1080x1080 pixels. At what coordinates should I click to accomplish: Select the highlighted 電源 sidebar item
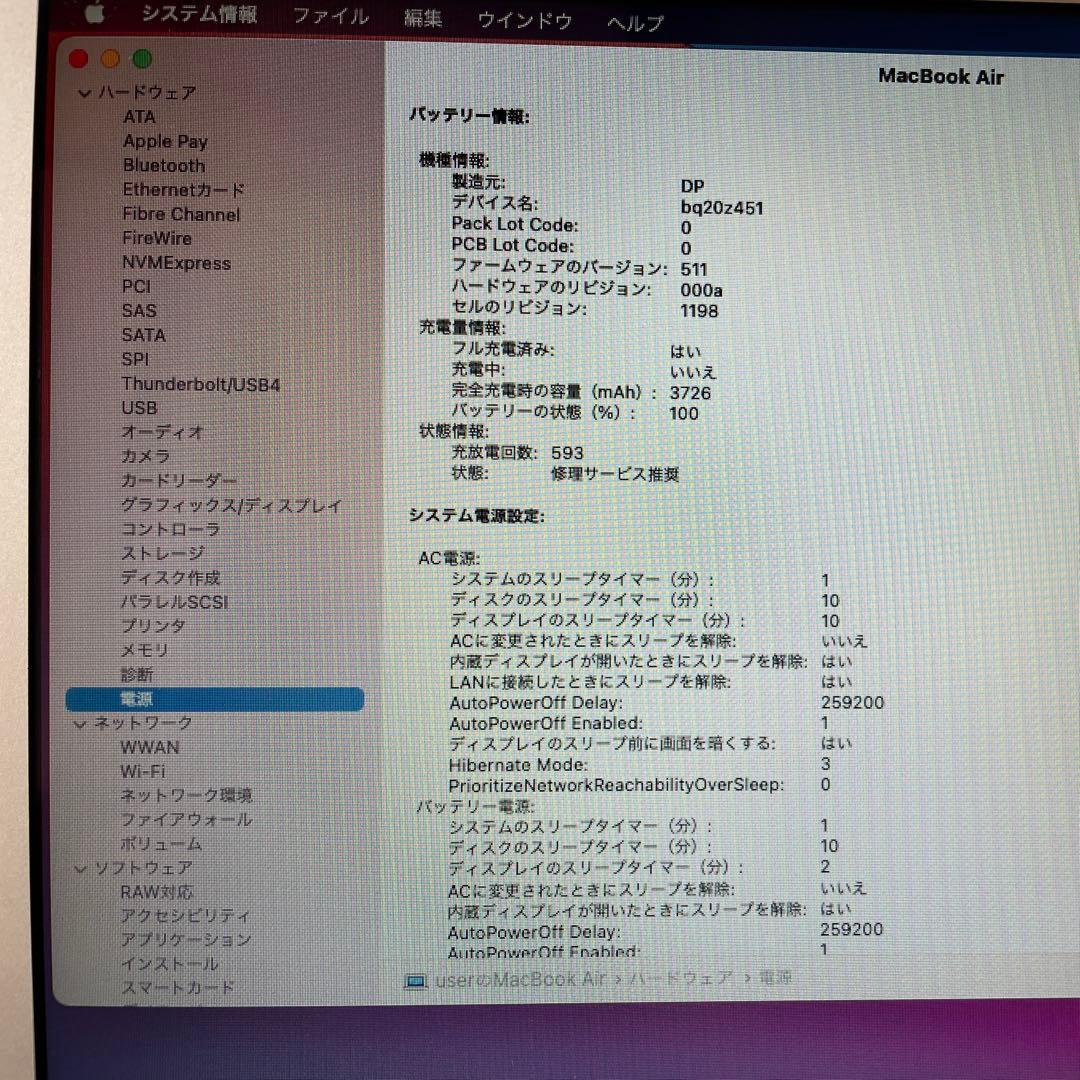pos(215,699)
